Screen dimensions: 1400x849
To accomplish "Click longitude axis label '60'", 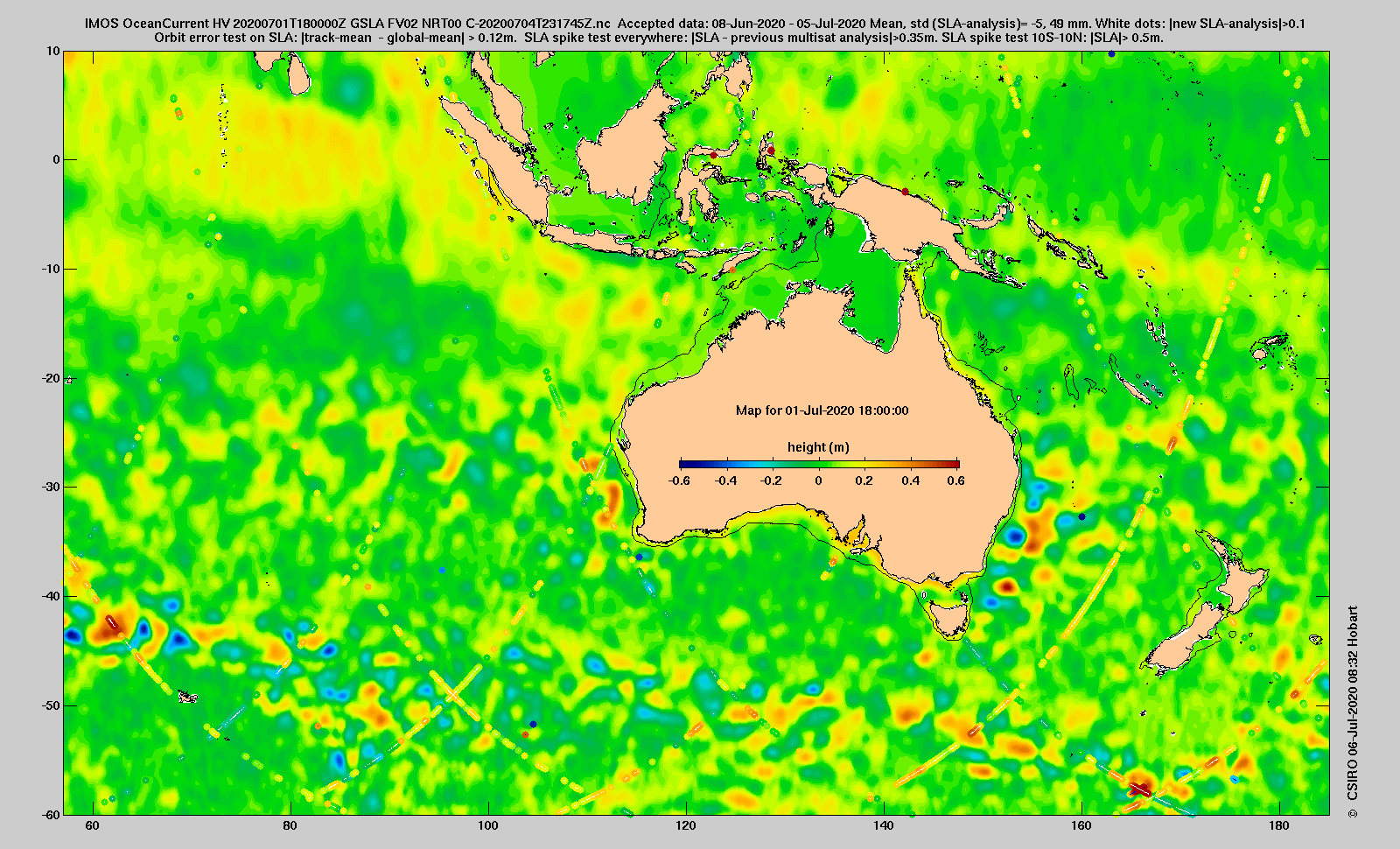I will pyautogui.click(x=92, y=826).
